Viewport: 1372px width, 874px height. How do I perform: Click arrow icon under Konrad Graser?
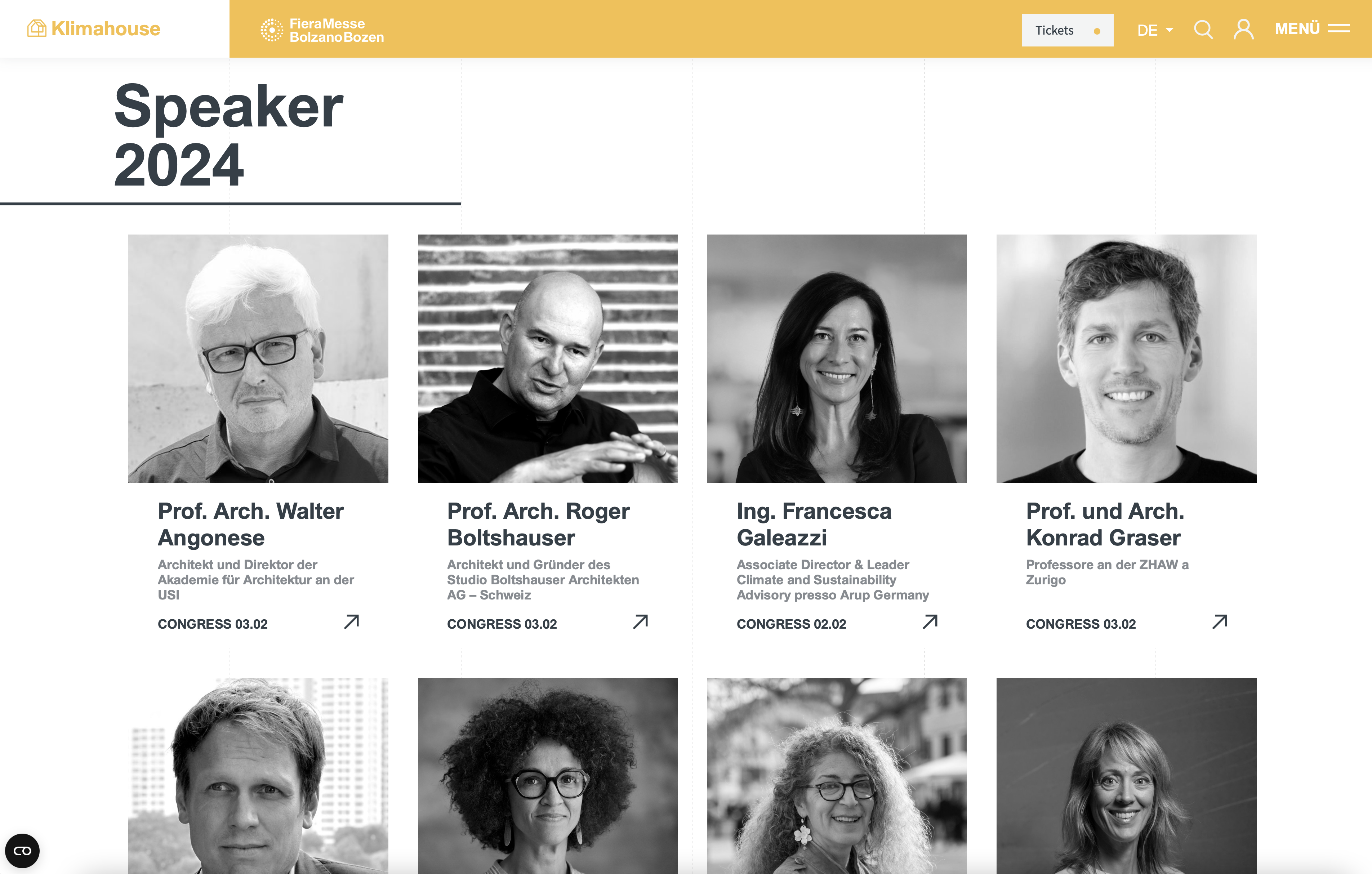click(x=1219, y=621)
